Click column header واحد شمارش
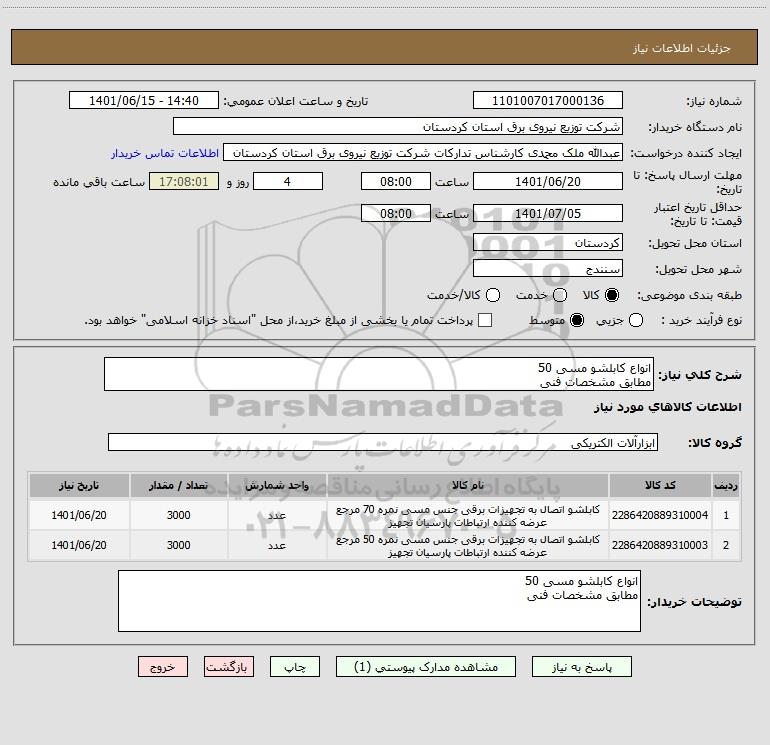The height and width of the screenshot is (745, 770). [277, 485]
